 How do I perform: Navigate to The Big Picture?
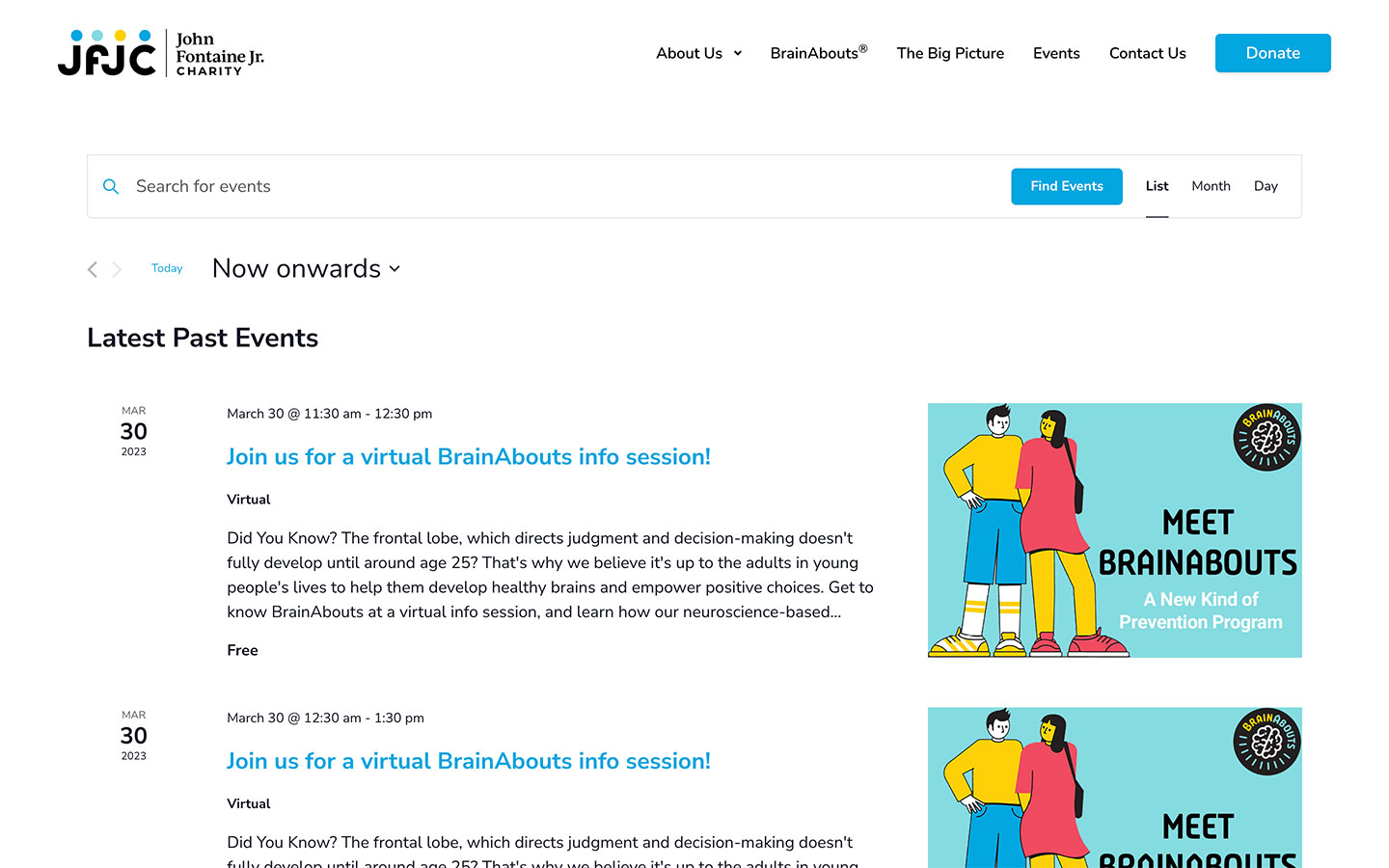click(x=950, y=53)
